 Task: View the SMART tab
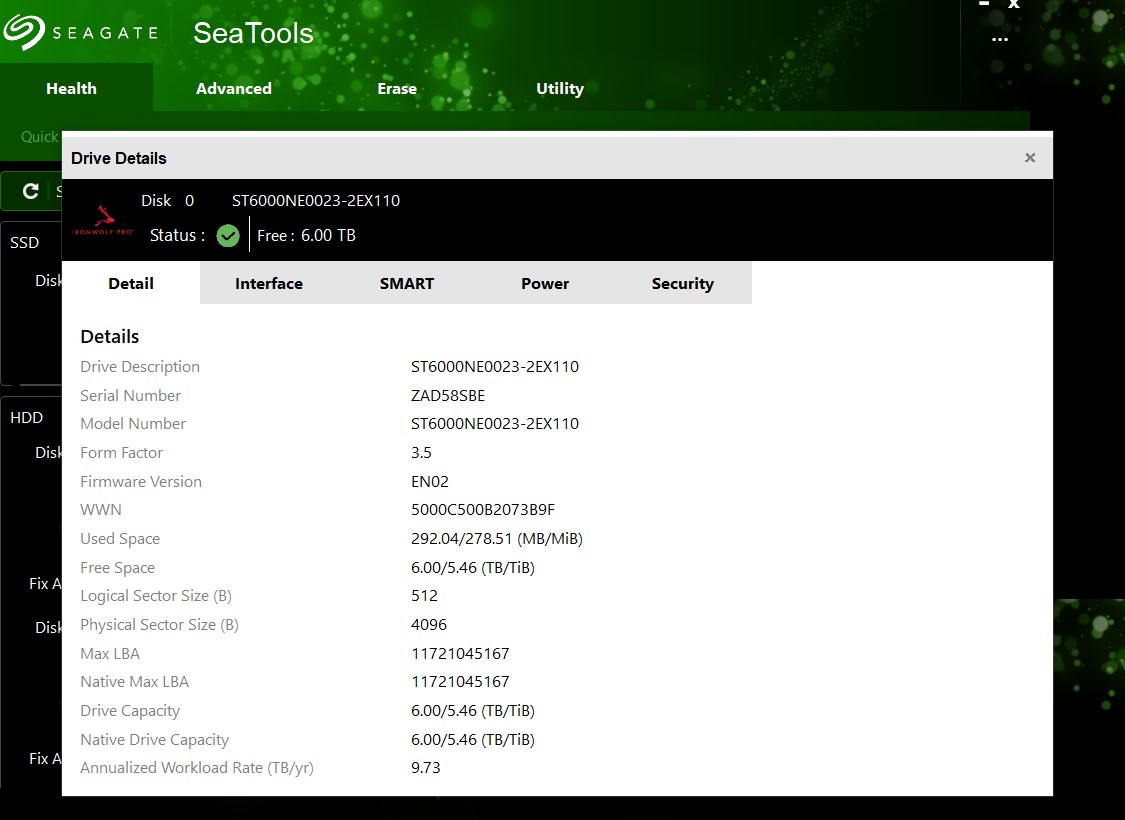(x=407, y=284)
